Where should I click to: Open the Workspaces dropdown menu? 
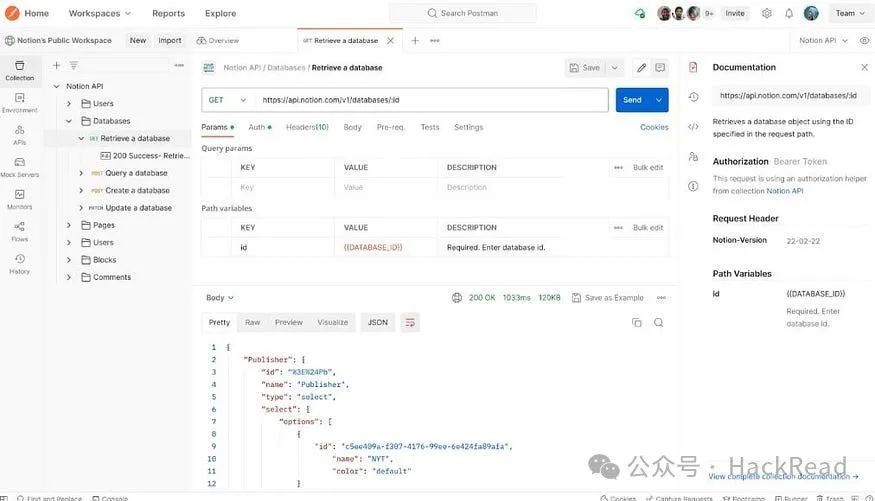pos(99,13)
